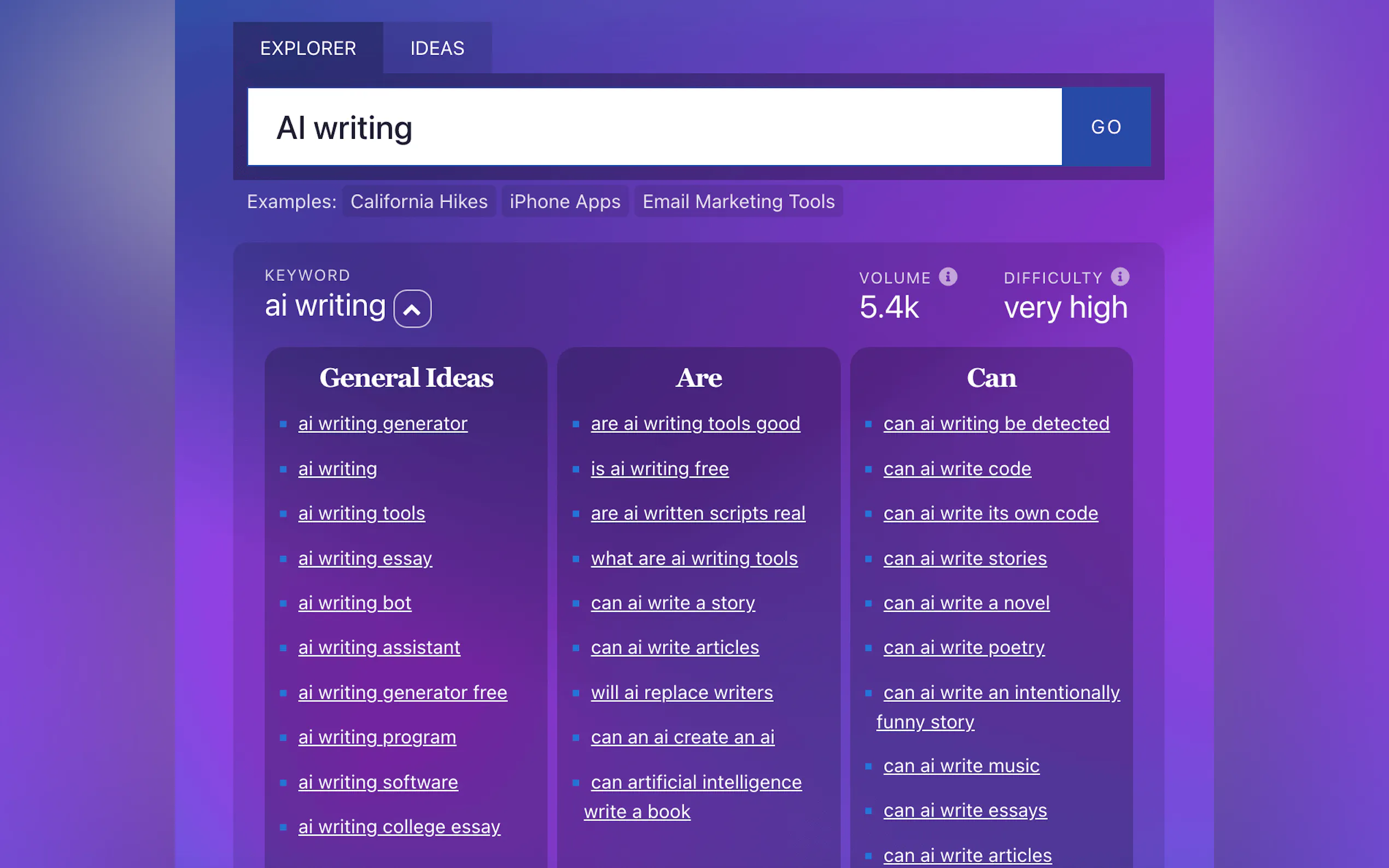The width and height of the screenshot is (1389, 868).
Task: Open are ai writing tools good
Action: 695,424
